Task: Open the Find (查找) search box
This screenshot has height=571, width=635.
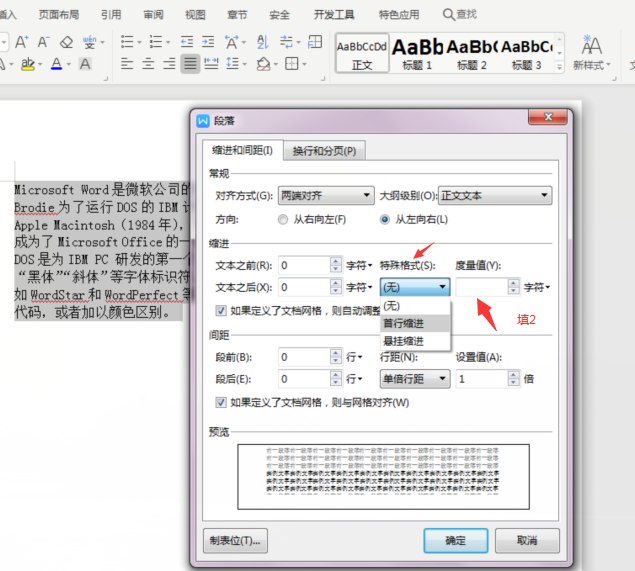Action: click(x=460, y=15)
